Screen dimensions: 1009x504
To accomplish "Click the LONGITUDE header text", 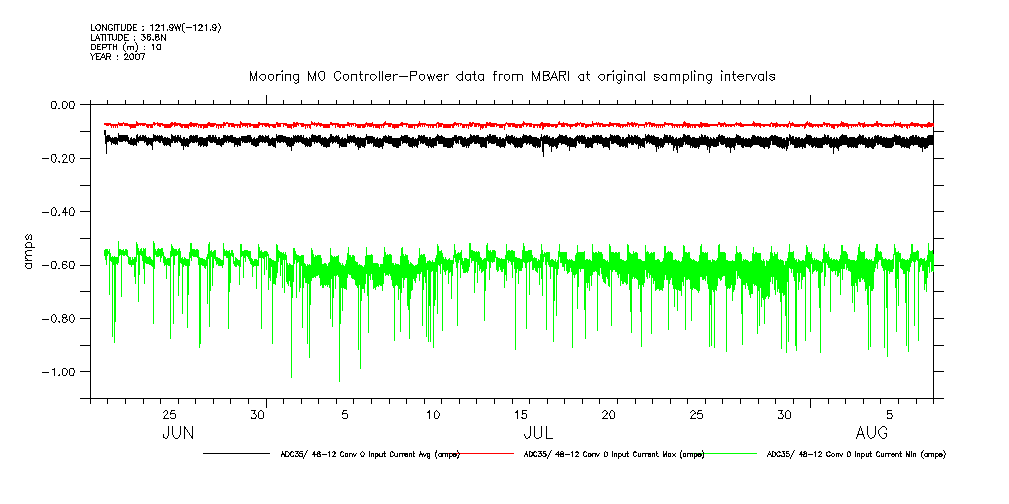I will pyautogui.click(x=155, y=27).
